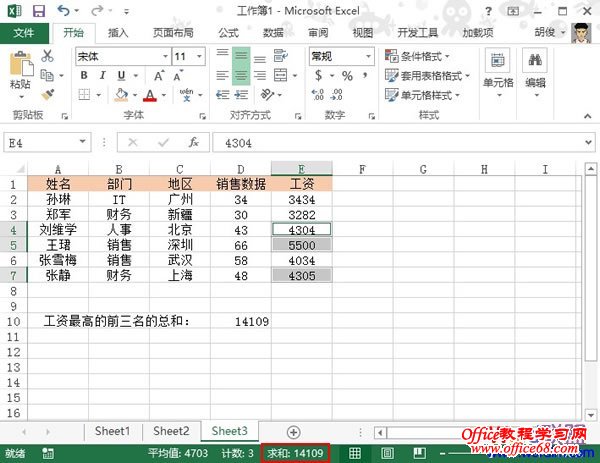600x463 pixels.
Task: Toggle center horizontal alignment
Action: 241,75
